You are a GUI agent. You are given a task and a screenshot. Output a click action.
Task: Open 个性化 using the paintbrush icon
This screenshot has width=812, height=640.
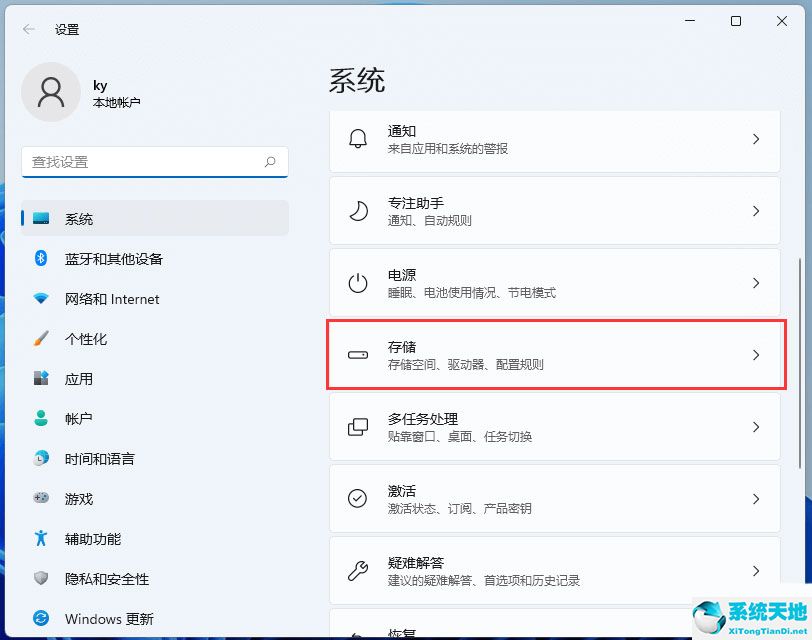(x=41, y=339)
